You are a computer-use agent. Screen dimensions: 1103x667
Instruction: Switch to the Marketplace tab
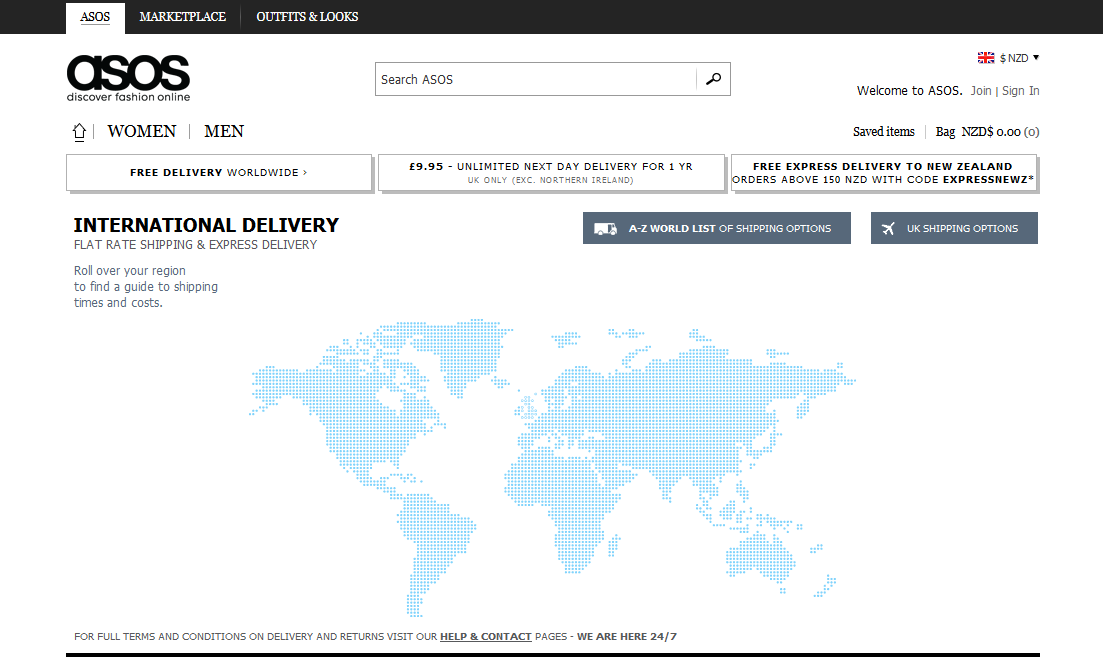(x=182, y=17)
